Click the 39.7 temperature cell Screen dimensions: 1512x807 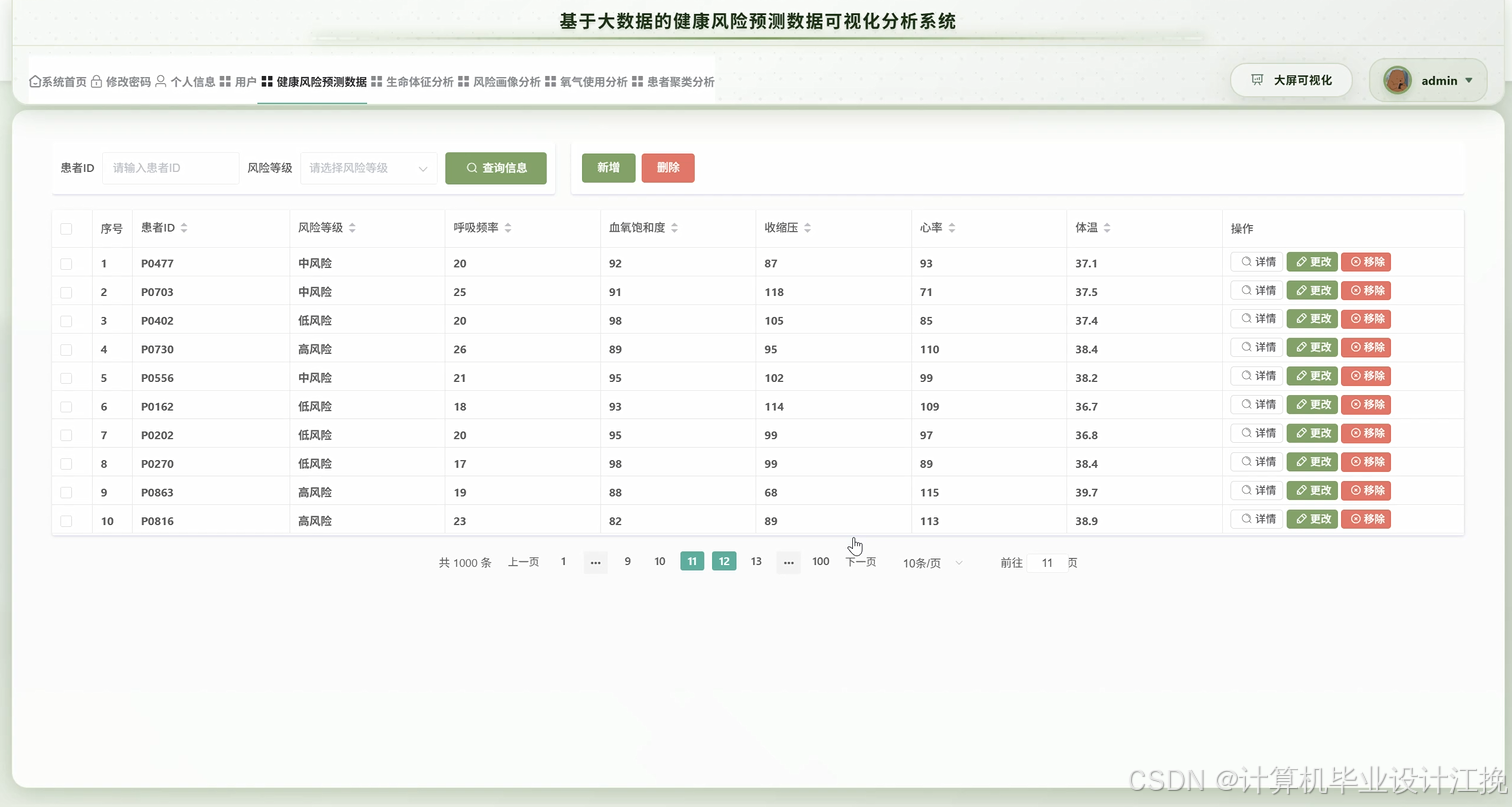[1087, 493]
